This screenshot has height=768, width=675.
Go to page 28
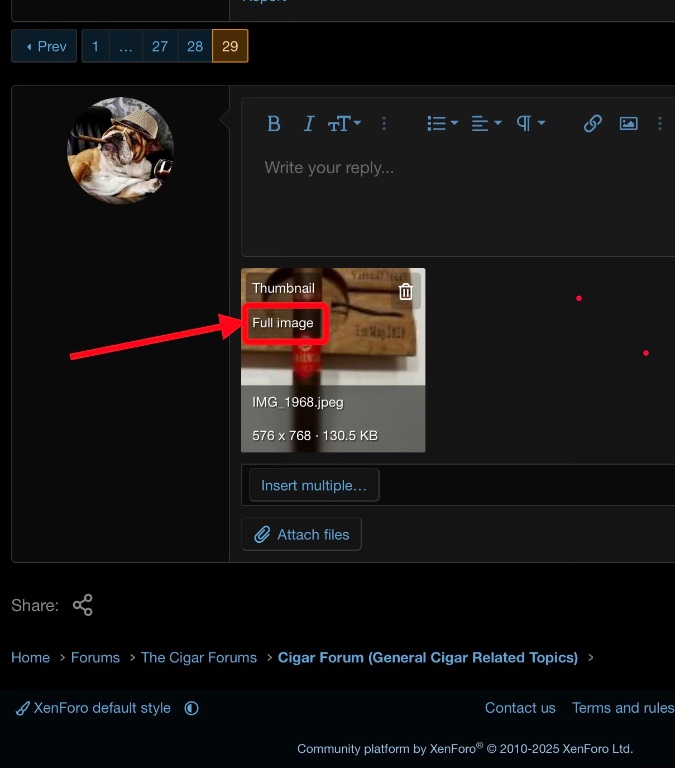[x=195, y=46]
